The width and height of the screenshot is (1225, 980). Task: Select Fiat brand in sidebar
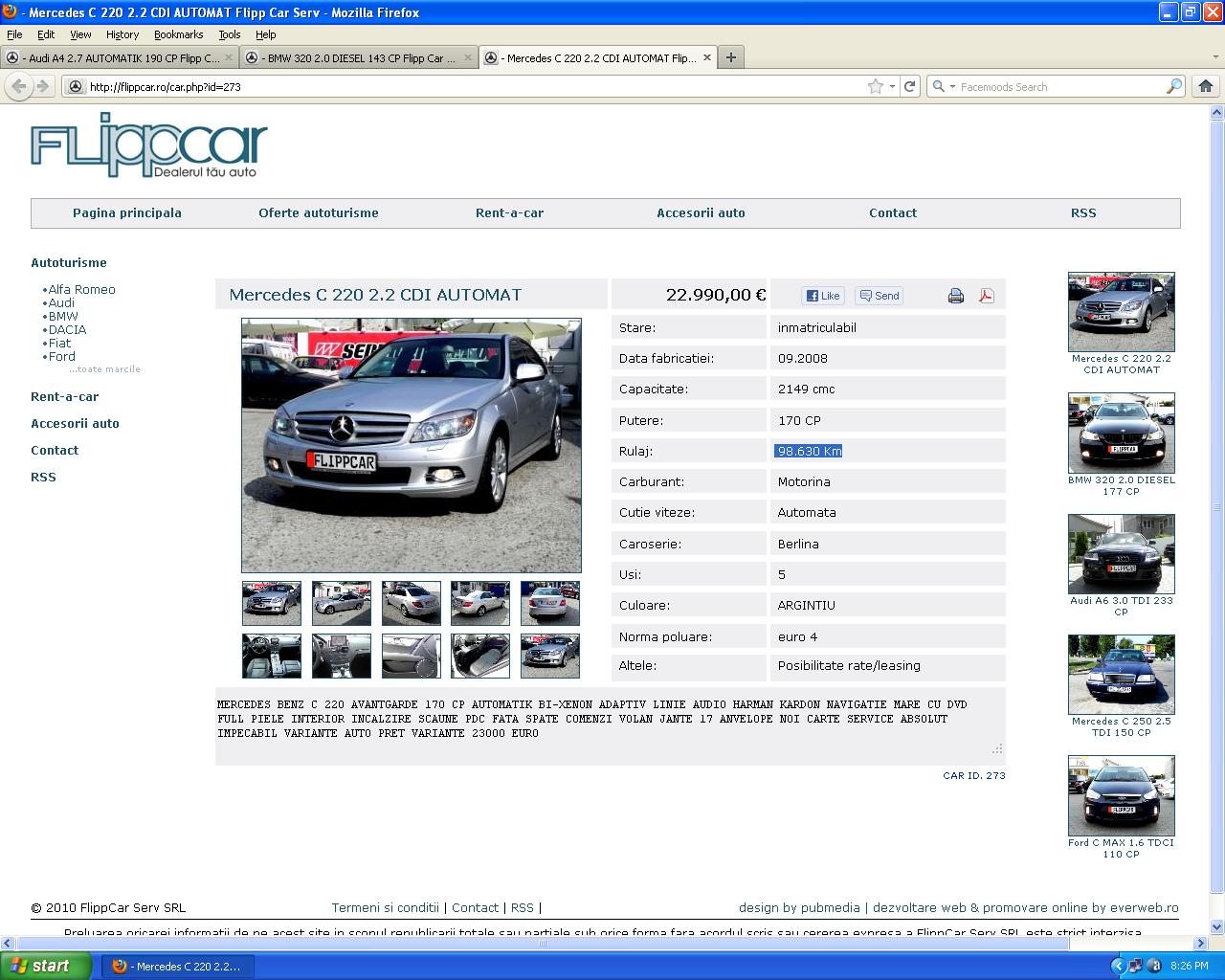(59, 343)
